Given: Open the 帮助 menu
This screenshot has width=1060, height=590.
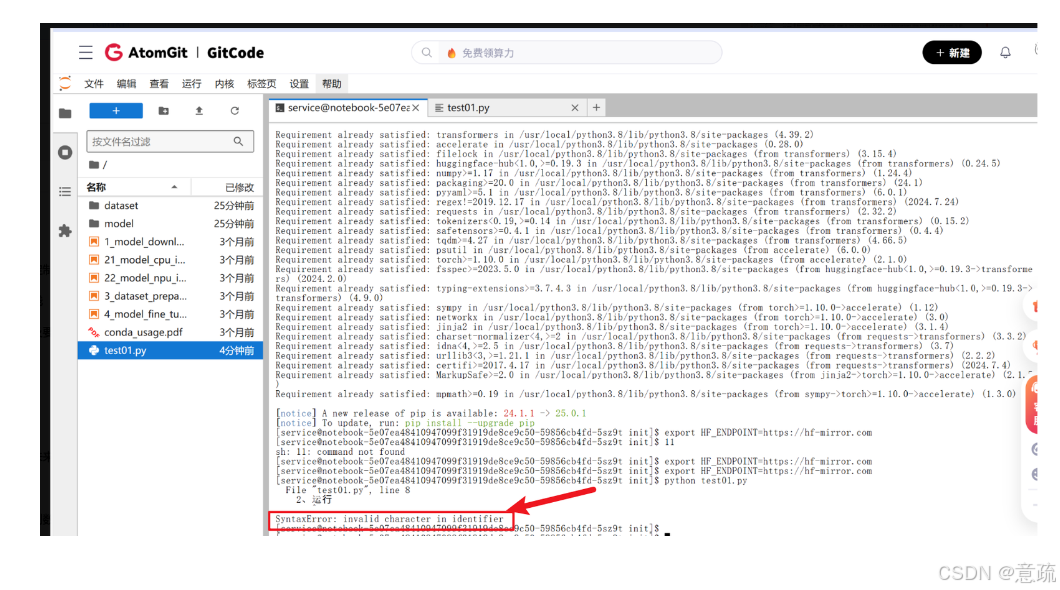Looking at the screenshot, I should click(331, 84).
